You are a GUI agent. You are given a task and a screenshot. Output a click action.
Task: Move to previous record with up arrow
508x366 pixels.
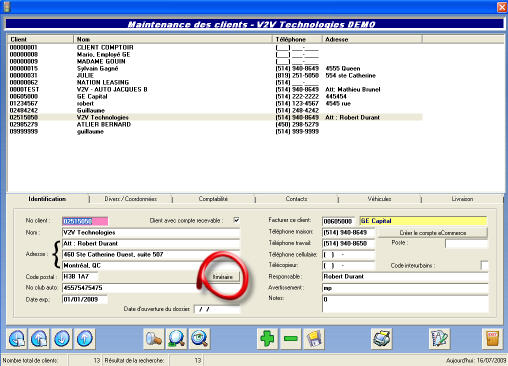[85, 339]
